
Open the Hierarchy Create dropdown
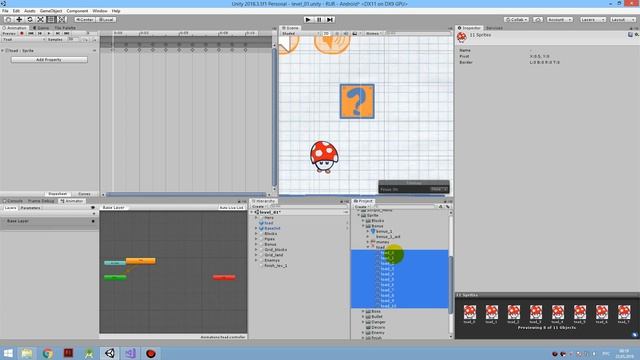[259, 207]
